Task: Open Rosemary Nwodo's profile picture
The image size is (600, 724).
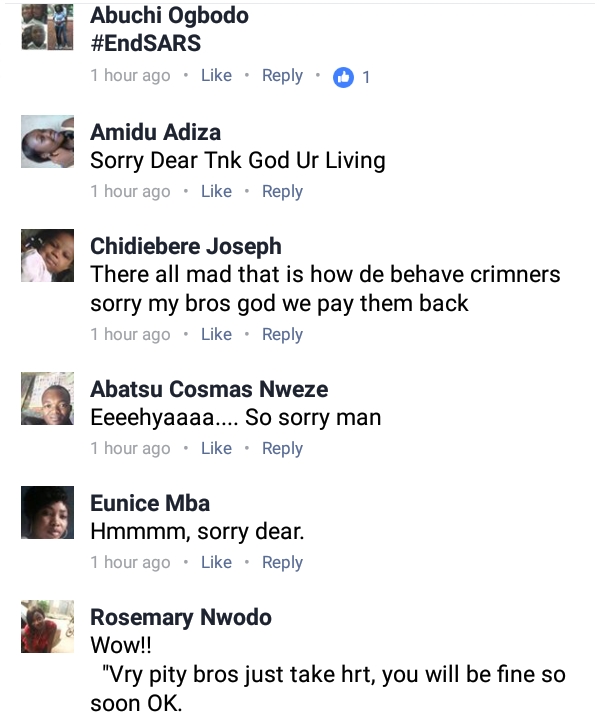Action: [x=48, y=627]
